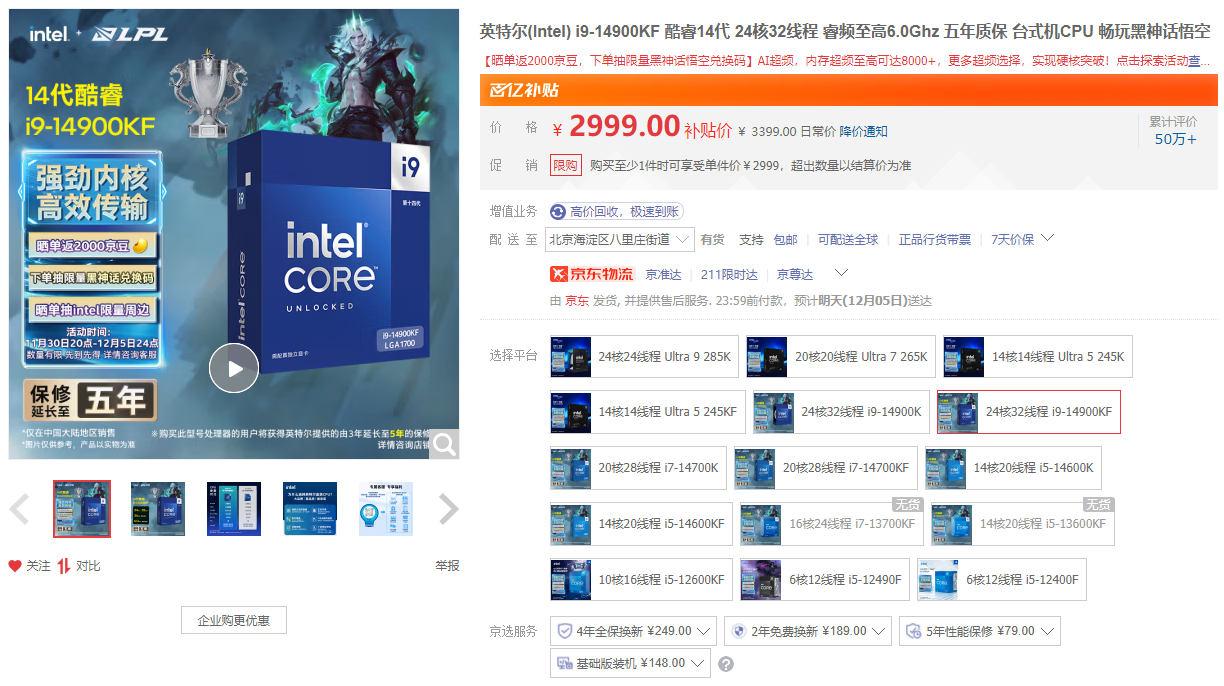The height and width of the screenshot is (686, 1224).
Task: Click the 高价回收 recycle icon
Action: click(x=558, y=212)
